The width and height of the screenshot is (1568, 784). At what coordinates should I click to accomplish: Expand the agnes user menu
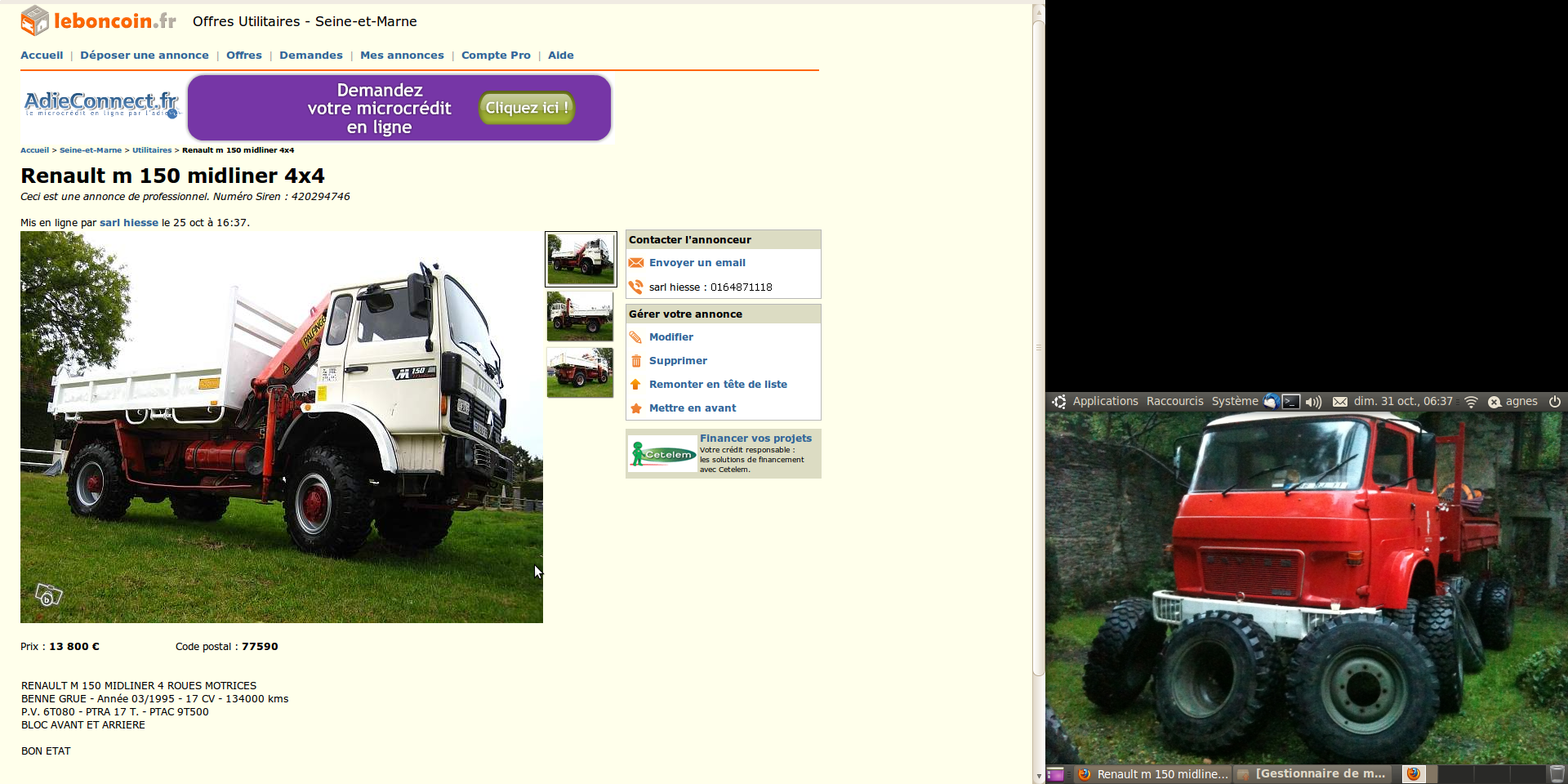pos(1521,401)
